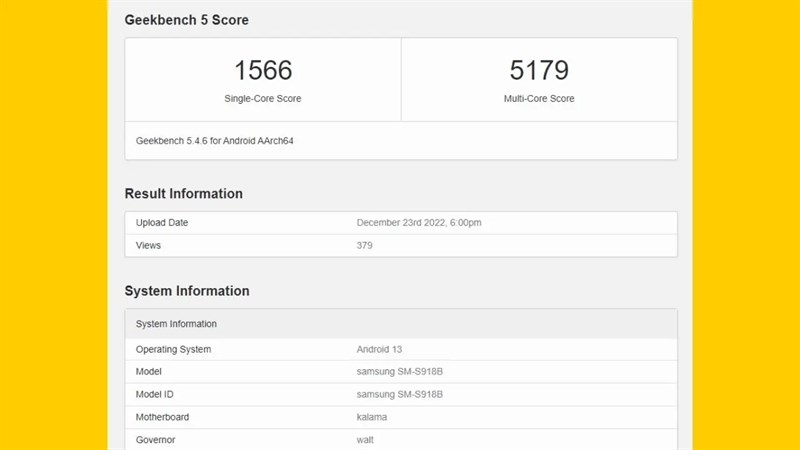Select the kalama motherboard value
Screen dimensions: 800x450
[371, 417]
